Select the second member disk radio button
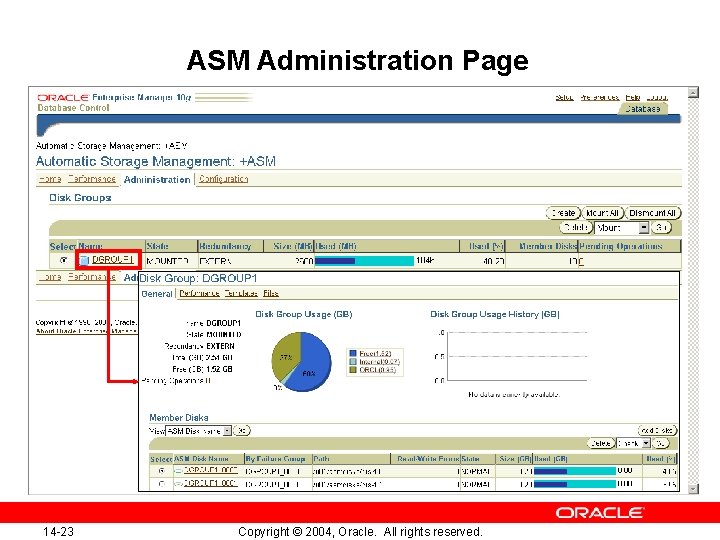The width and height of the screenshot is (720, 540). point(161,484)
